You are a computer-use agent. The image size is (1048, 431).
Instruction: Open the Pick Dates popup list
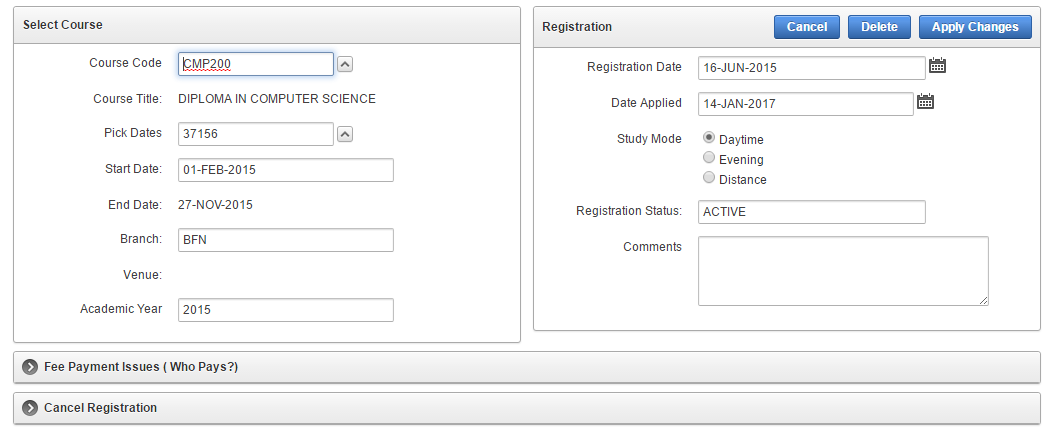point(345,134)
